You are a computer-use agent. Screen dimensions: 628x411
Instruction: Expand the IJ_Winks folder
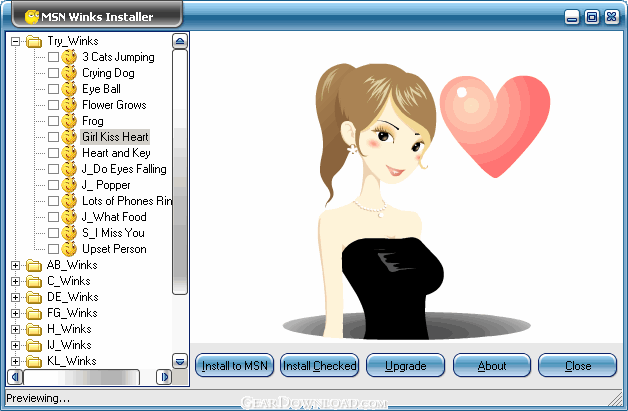[x=15, y=345]
